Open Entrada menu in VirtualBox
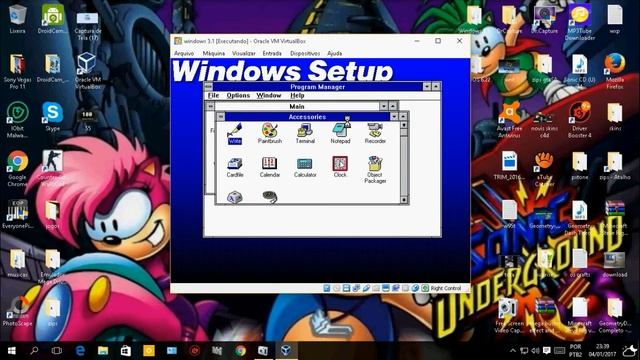This screenshot has height=360, width=640. [272, 53]
